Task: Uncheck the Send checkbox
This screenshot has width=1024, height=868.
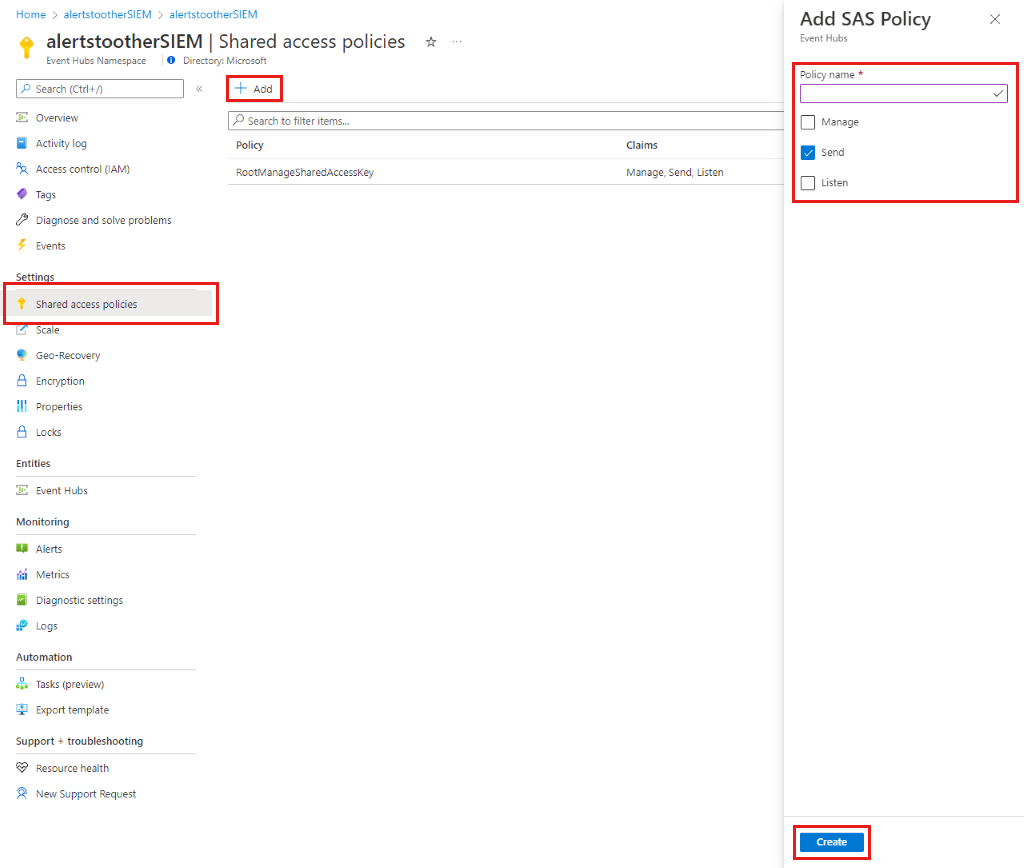Action: pos(808,152)
